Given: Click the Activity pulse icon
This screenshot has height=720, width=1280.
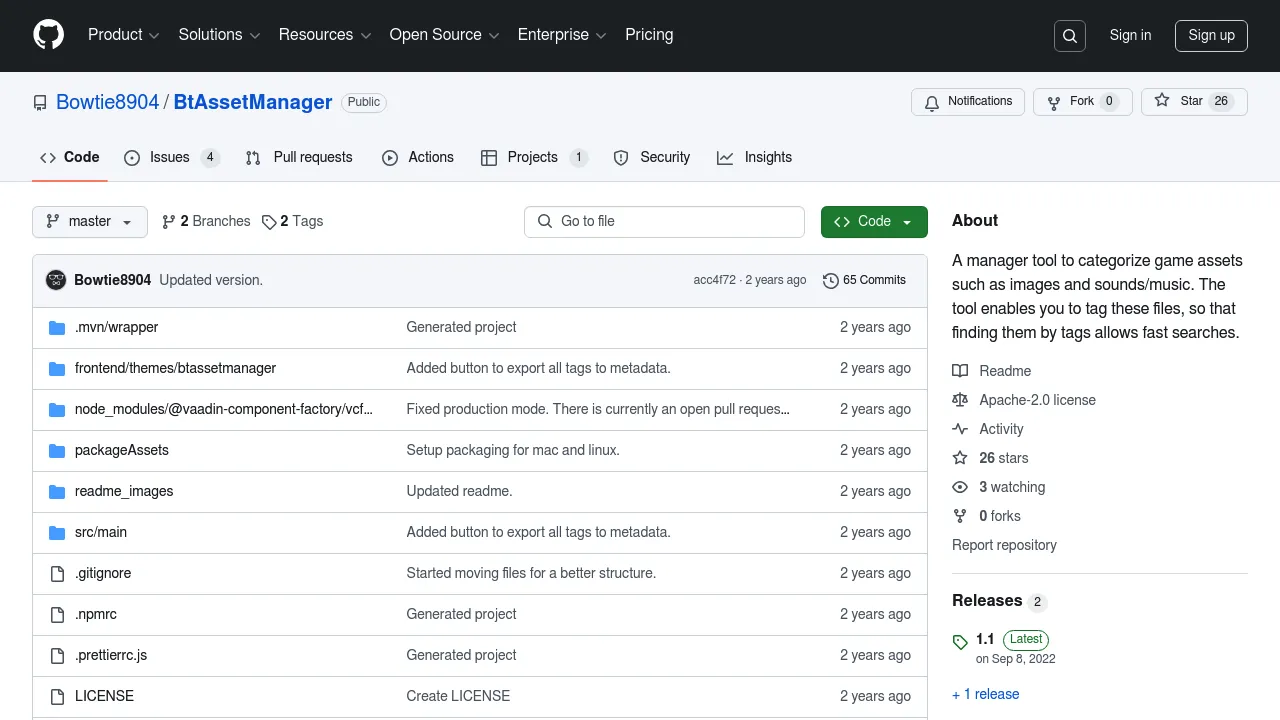Looking at the screenshot, I should (960, 429).
